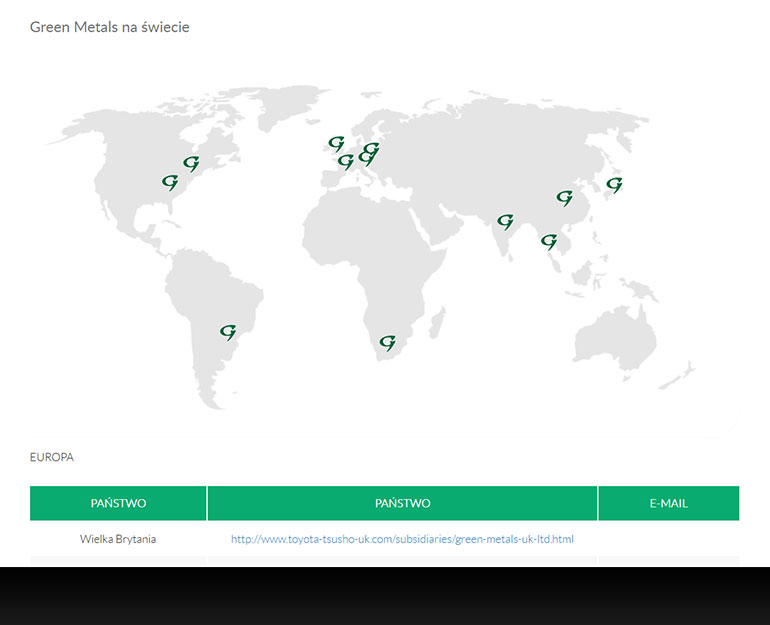Open the Green Metals marker in Brazil
The width and height of the screenshot is (770, 625).
coord(228,332)
